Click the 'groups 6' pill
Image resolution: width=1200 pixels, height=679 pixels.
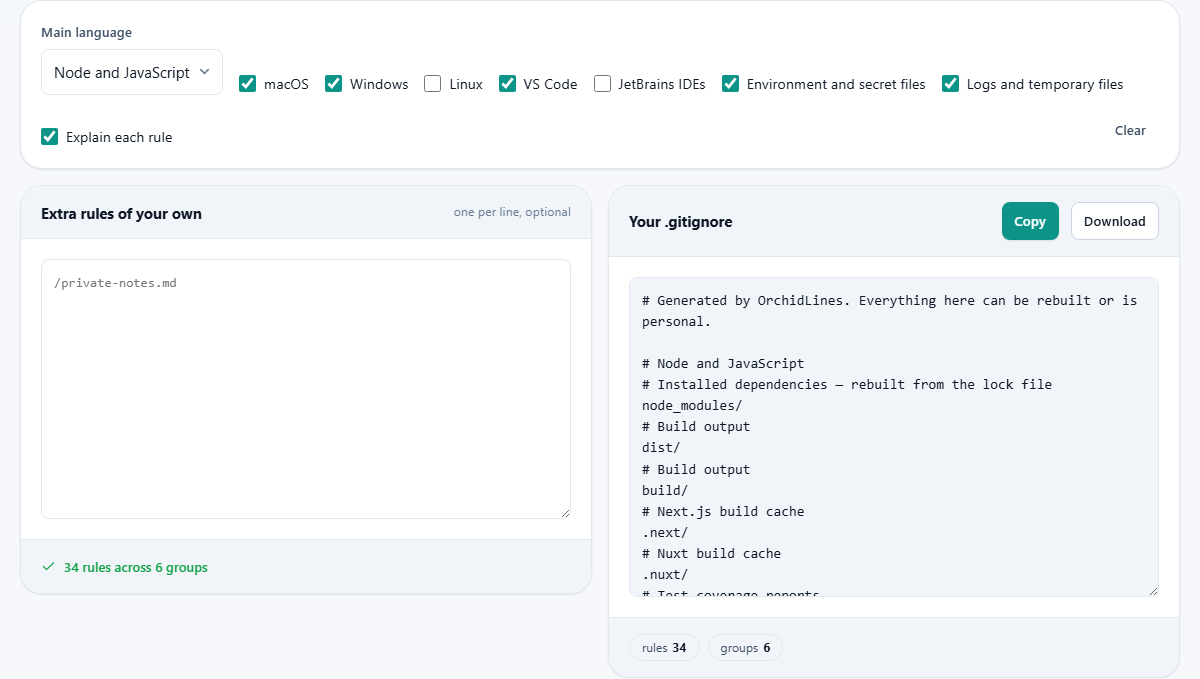[745, 648]
